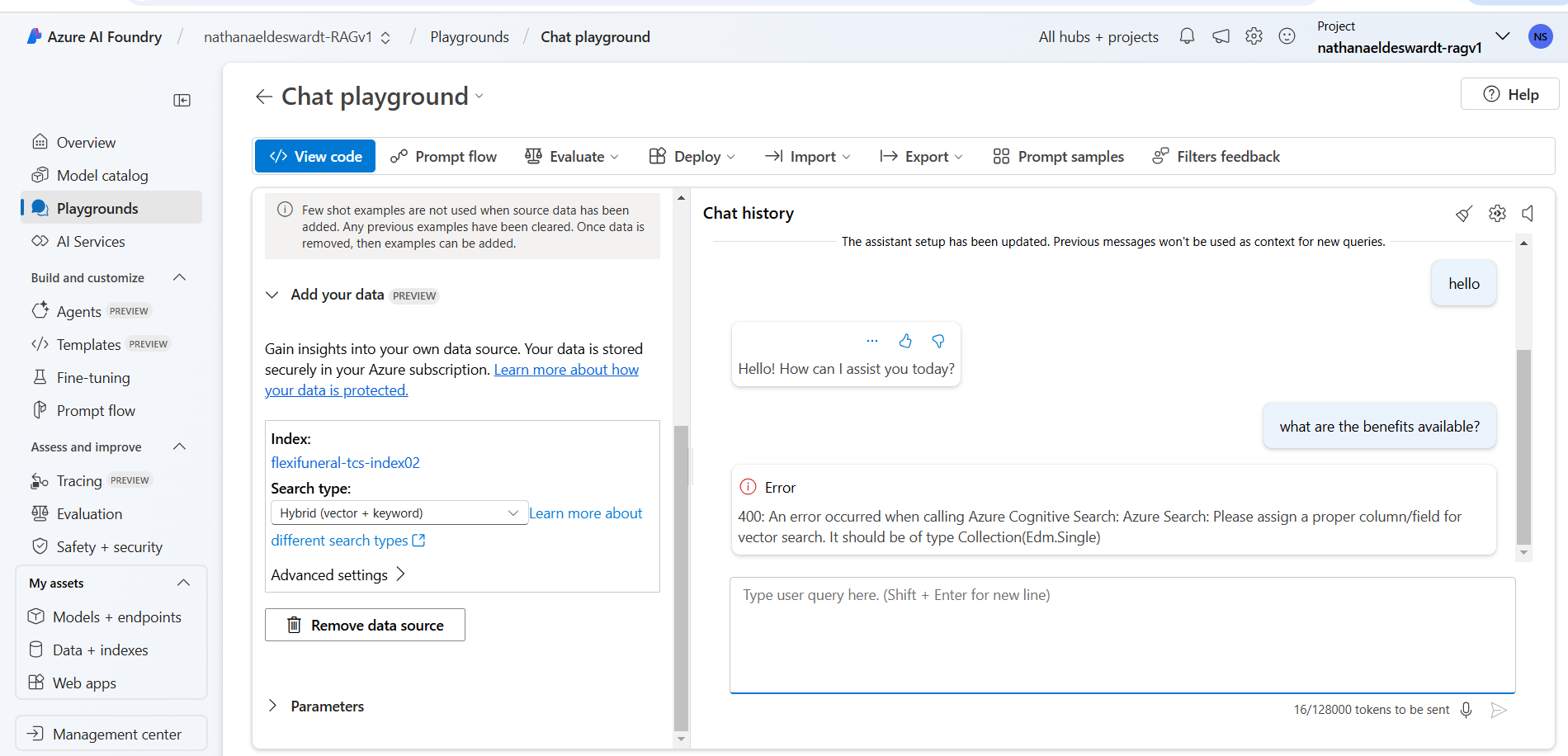Open Prompt samples
Image resolution: width=1568 pixels, height=756 pixels.
coord(1058,156)
